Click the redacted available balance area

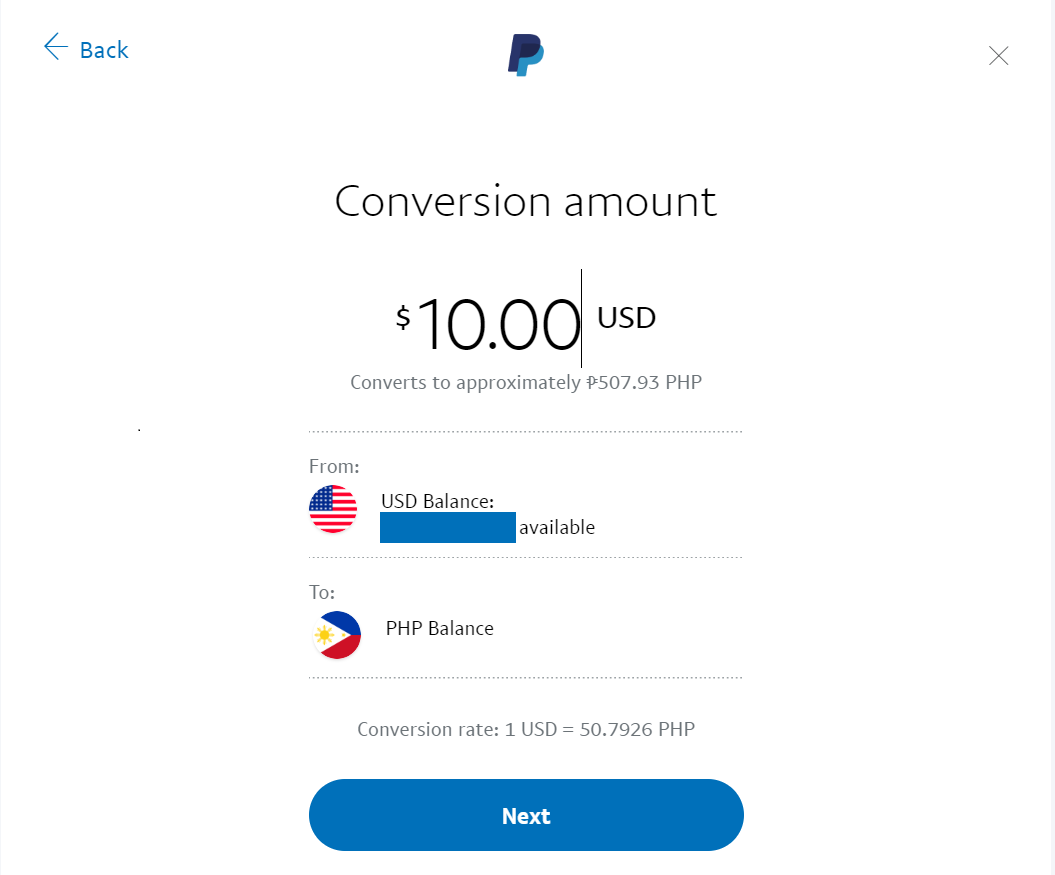point(447,527)
